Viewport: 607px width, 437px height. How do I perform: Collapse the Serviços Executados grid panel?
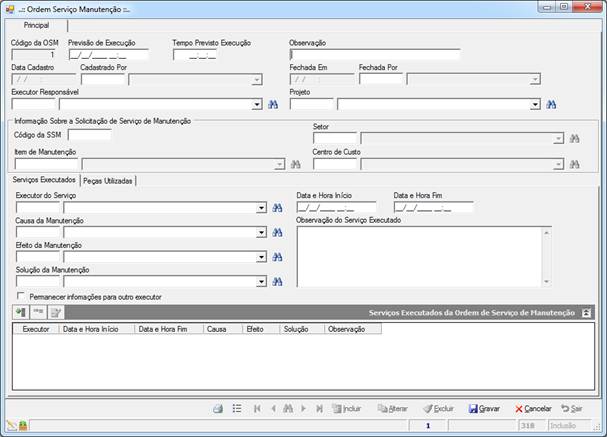(x=586, y=313)
